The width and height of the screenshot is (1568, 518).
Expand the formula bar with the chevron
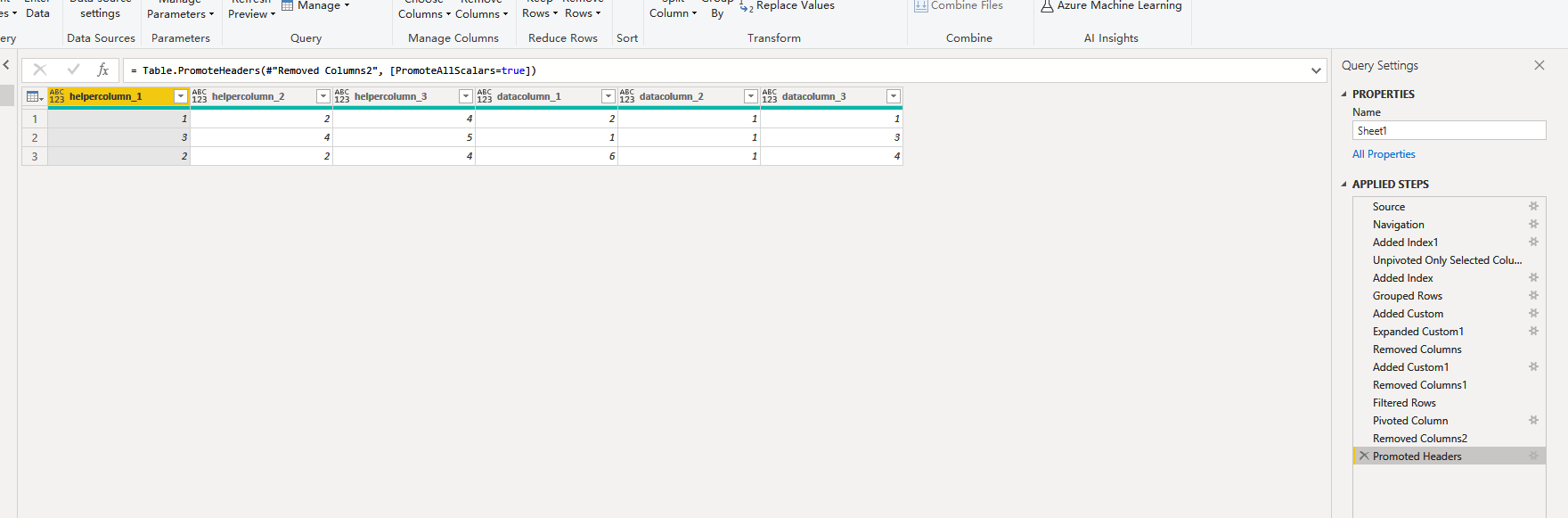click(x=1316, y=70)
